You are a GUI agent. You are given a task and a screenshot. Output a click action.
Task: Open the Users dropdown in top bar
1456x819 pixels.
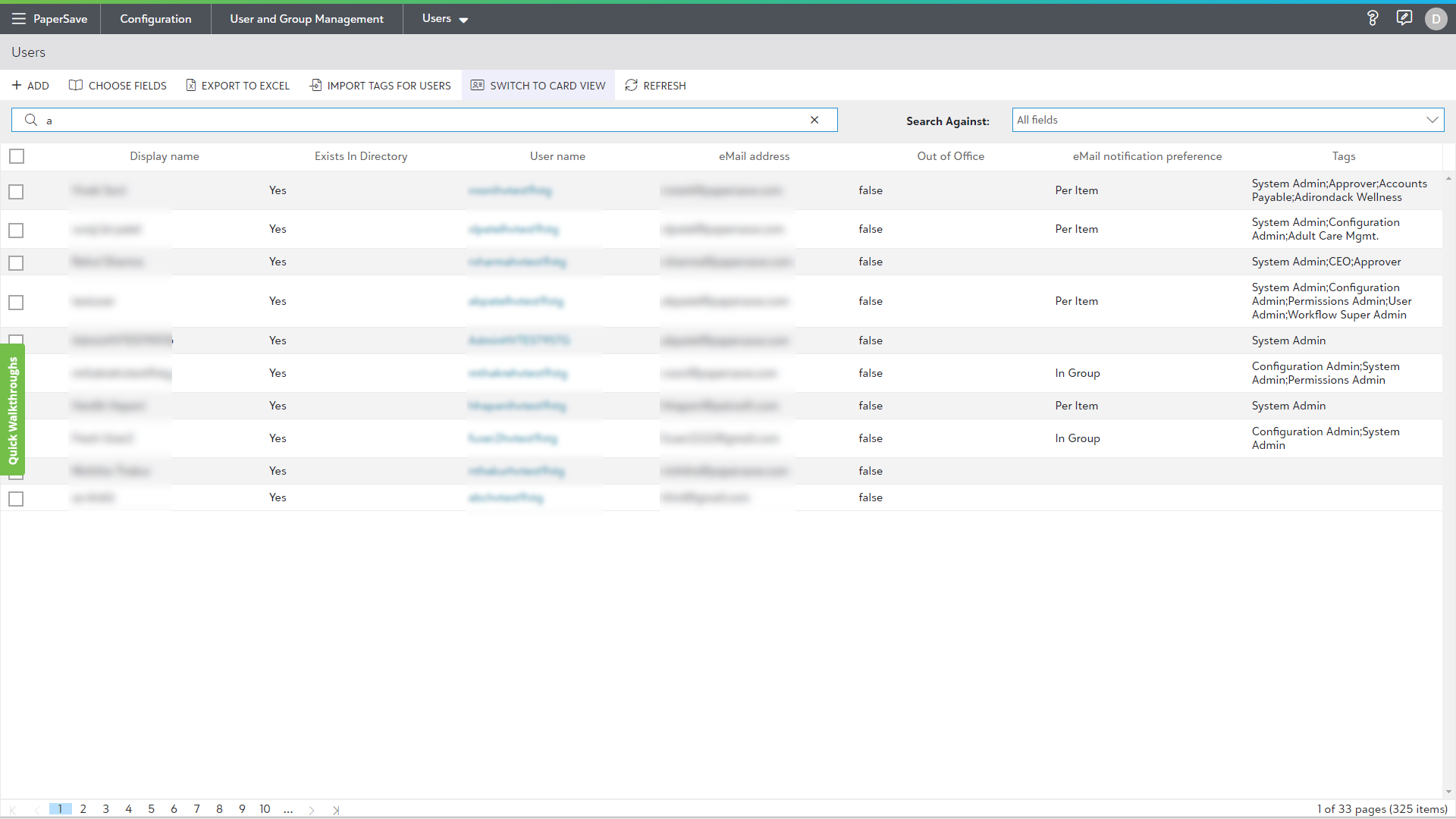[445, 19]
